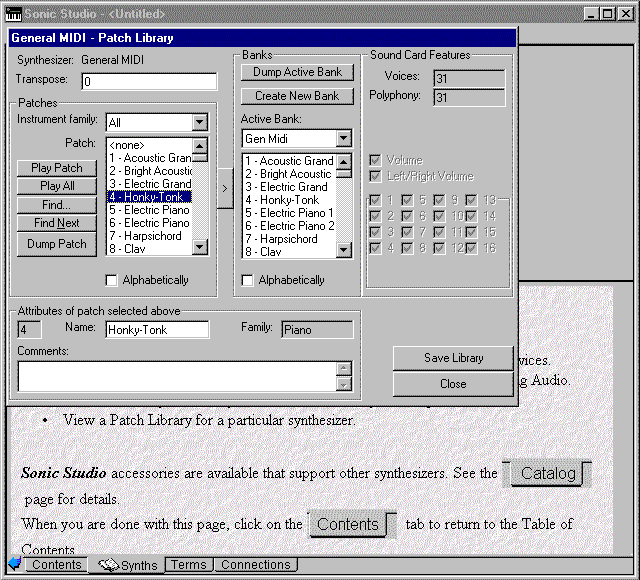
Task: Click the Find... button
Action: 57,204
